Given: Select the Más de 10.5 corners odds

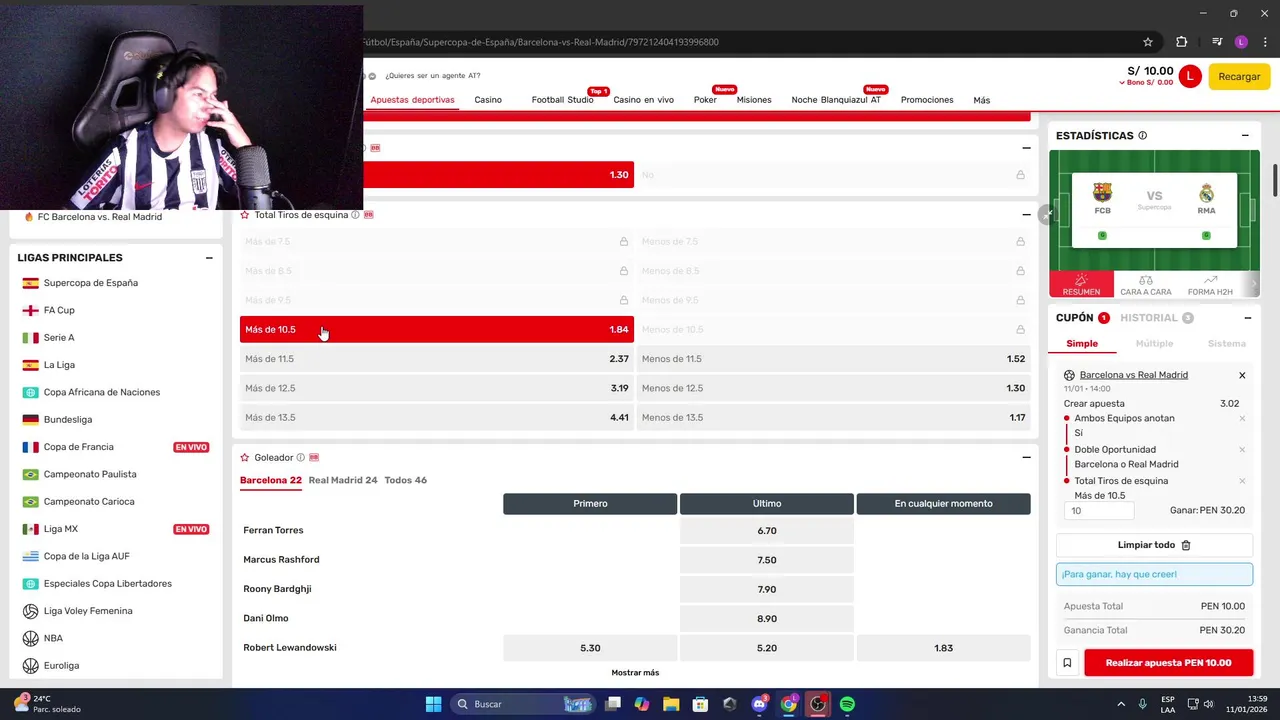Looking at the screenshot, I should click(x=437, y=329).
